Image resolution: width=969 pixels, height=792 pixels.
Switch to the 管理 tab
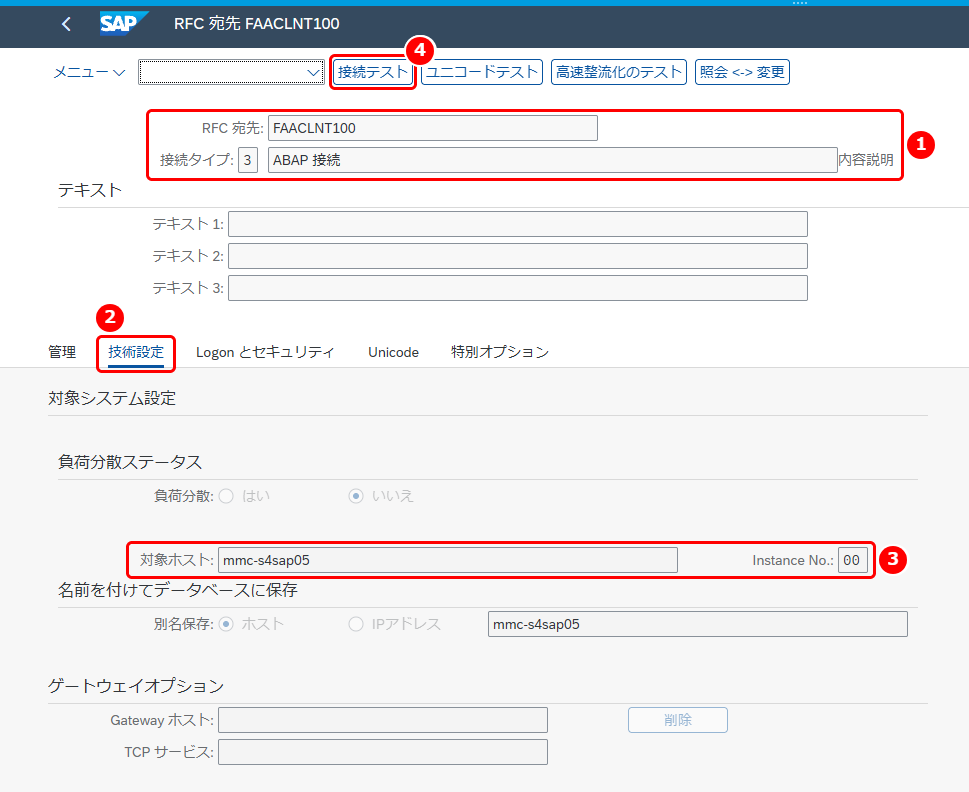(x=62, y=352)
